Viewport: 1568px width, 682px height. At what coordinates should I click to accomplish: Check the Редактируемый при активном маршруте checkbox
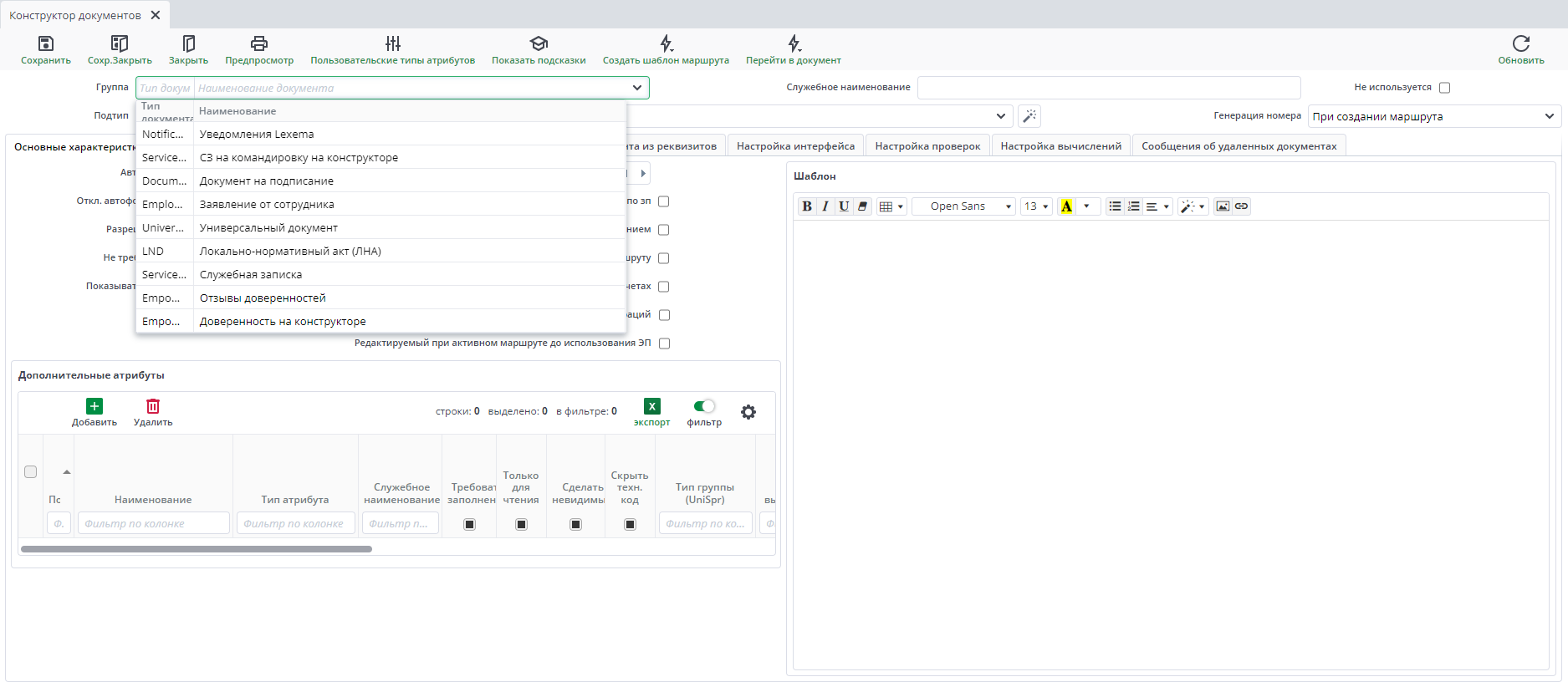point(664,344)
